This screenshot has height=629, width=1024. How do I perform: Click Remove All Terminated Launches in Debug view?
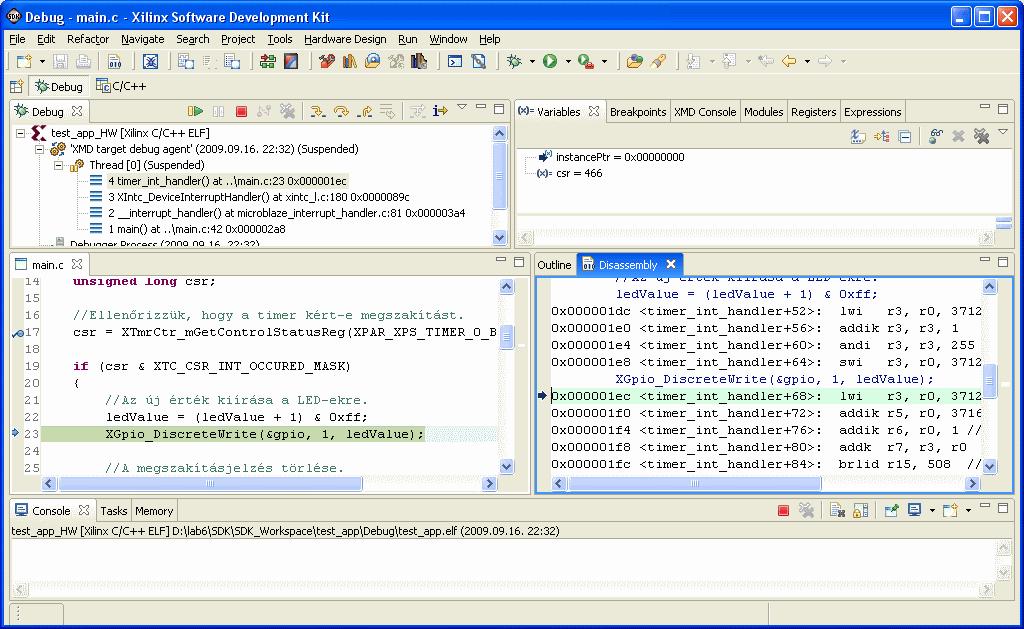(x=287, y=112)
